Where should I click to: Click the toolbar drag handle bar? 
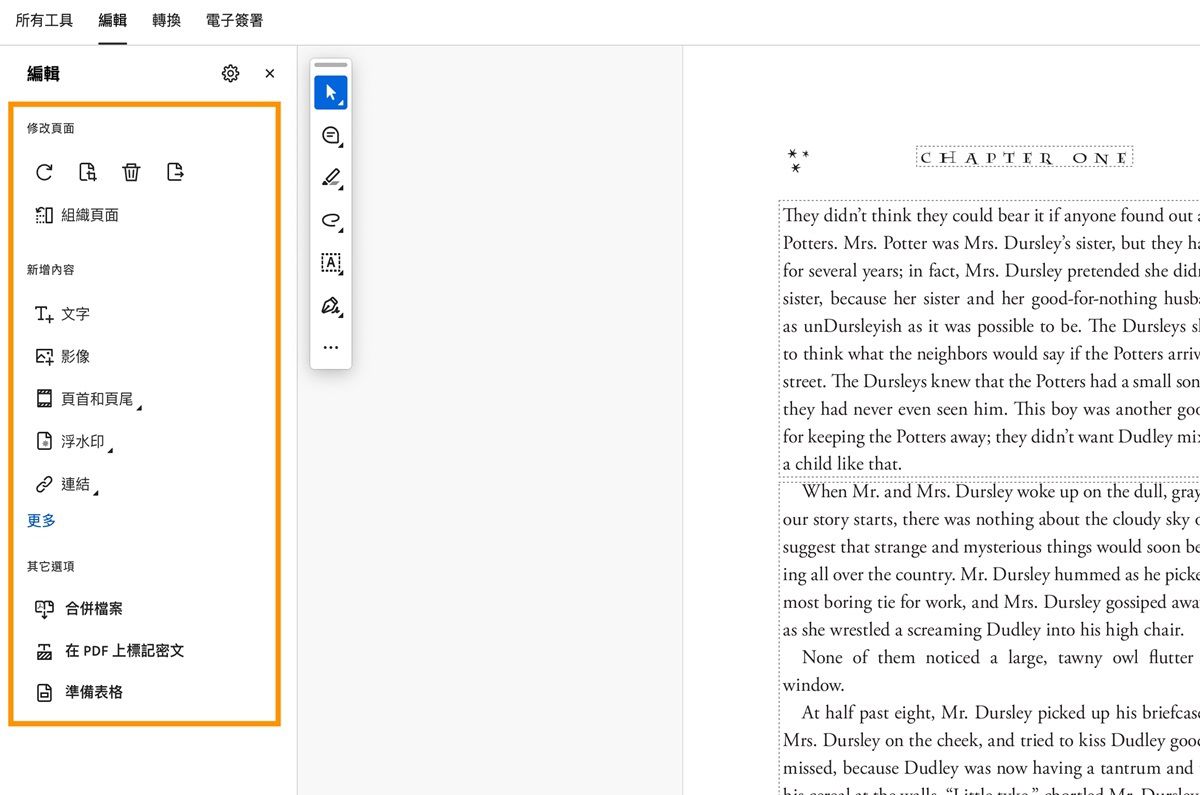(331, 65)
